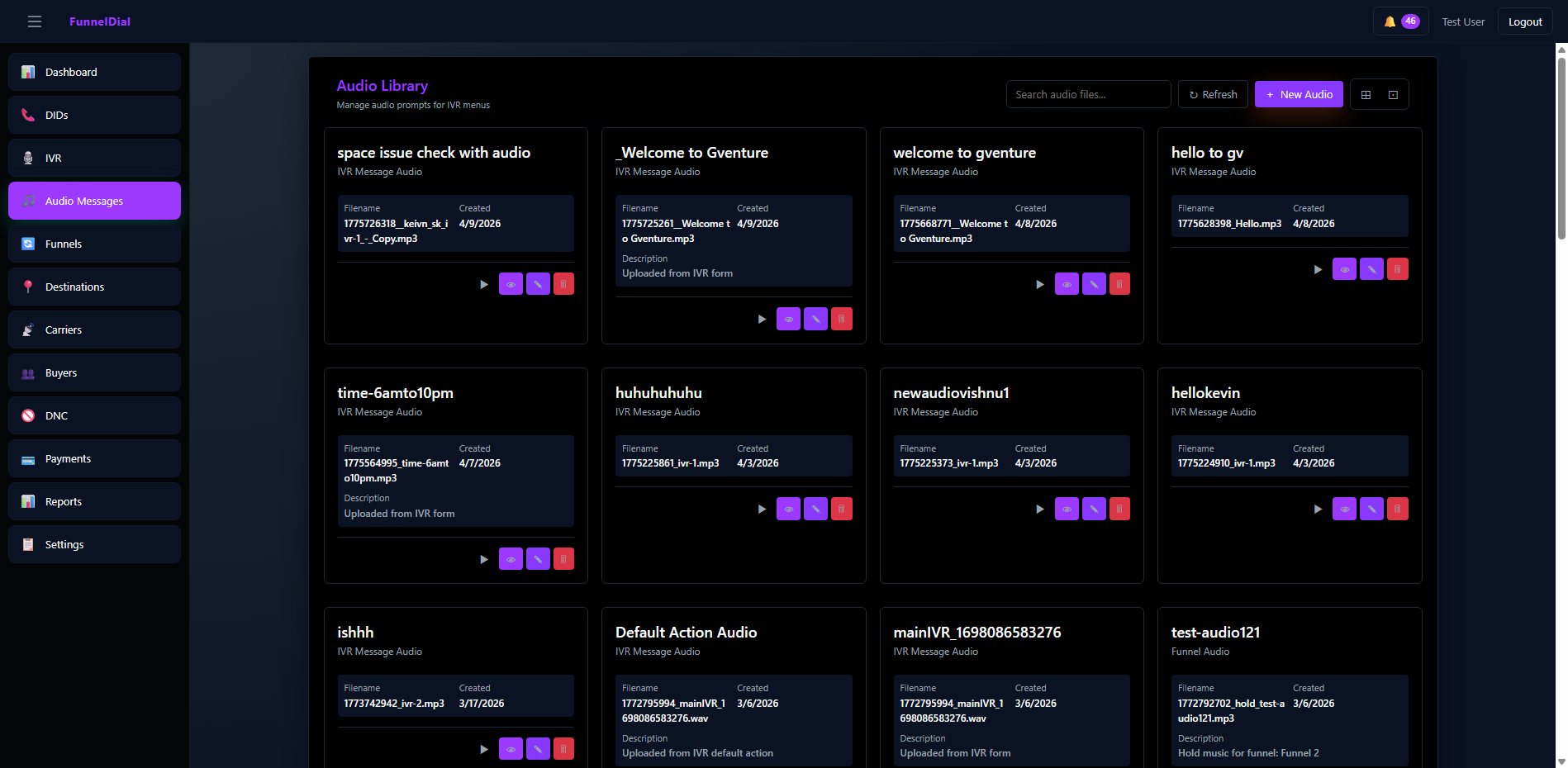Open the DNC sidebar section
This screenshot has width=1568, height=768.
pos(94,415)
